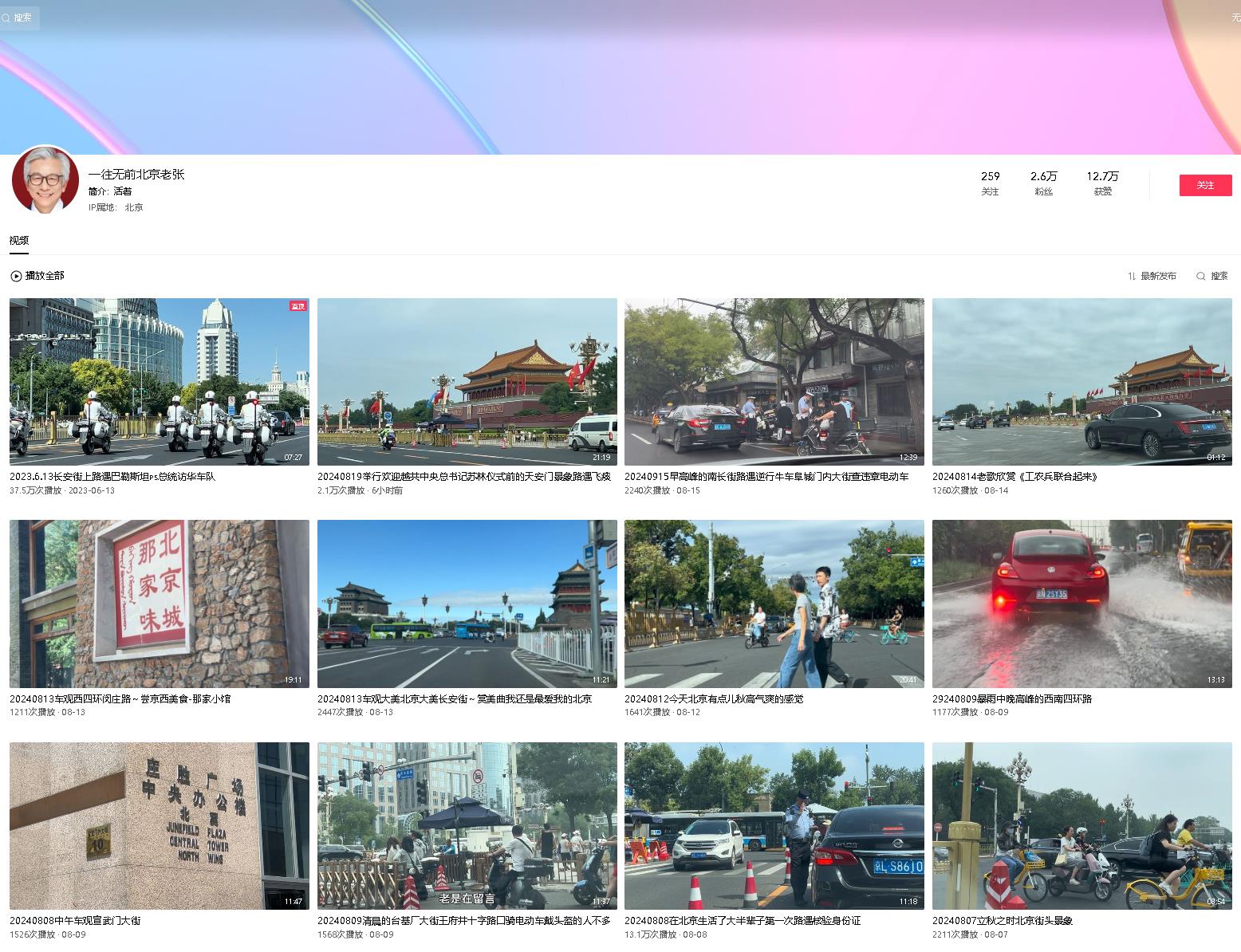Click the 12.7万 获赞 likes count

(x=1102, y=183)
